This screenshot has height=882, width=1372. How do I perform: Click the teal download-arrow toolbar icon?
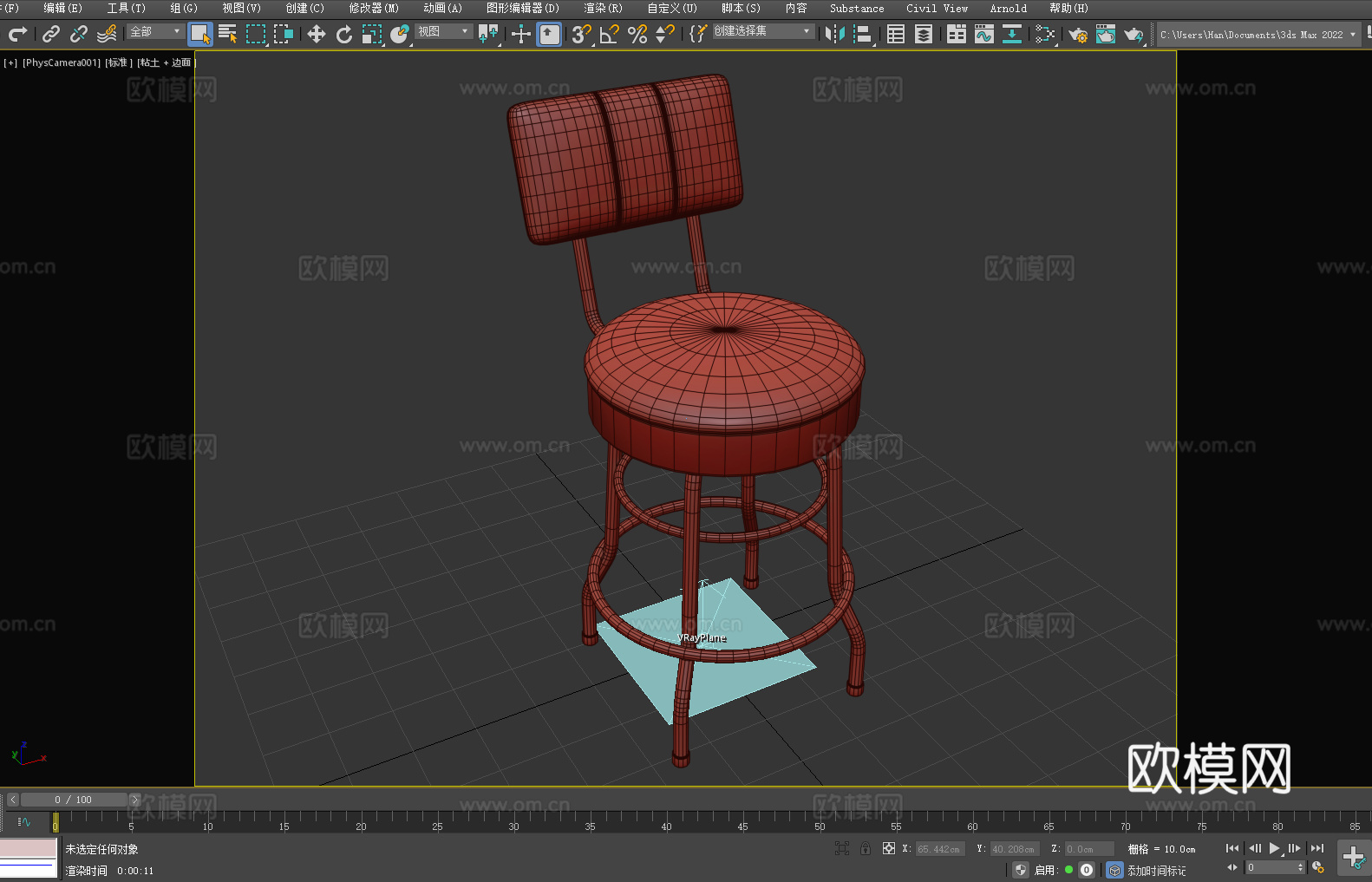coord(1012,34)
